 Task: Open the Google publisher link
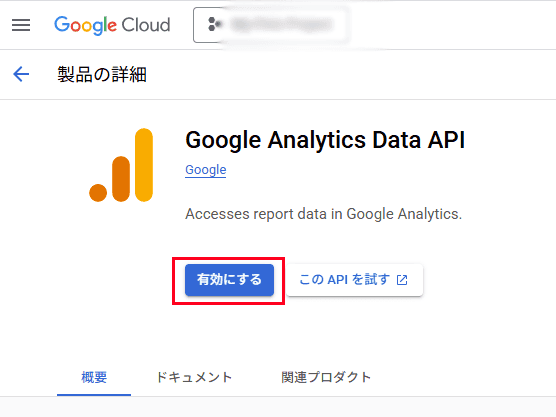206,170
